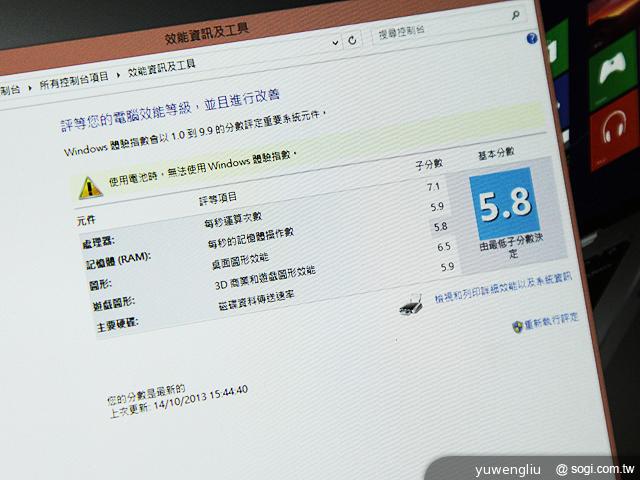The height and width of the screenshot is (480, 640).
Task: Click 使用電池時，無法使用 Windows 體驗指數 warning text
Action: (x=203, y=168)
